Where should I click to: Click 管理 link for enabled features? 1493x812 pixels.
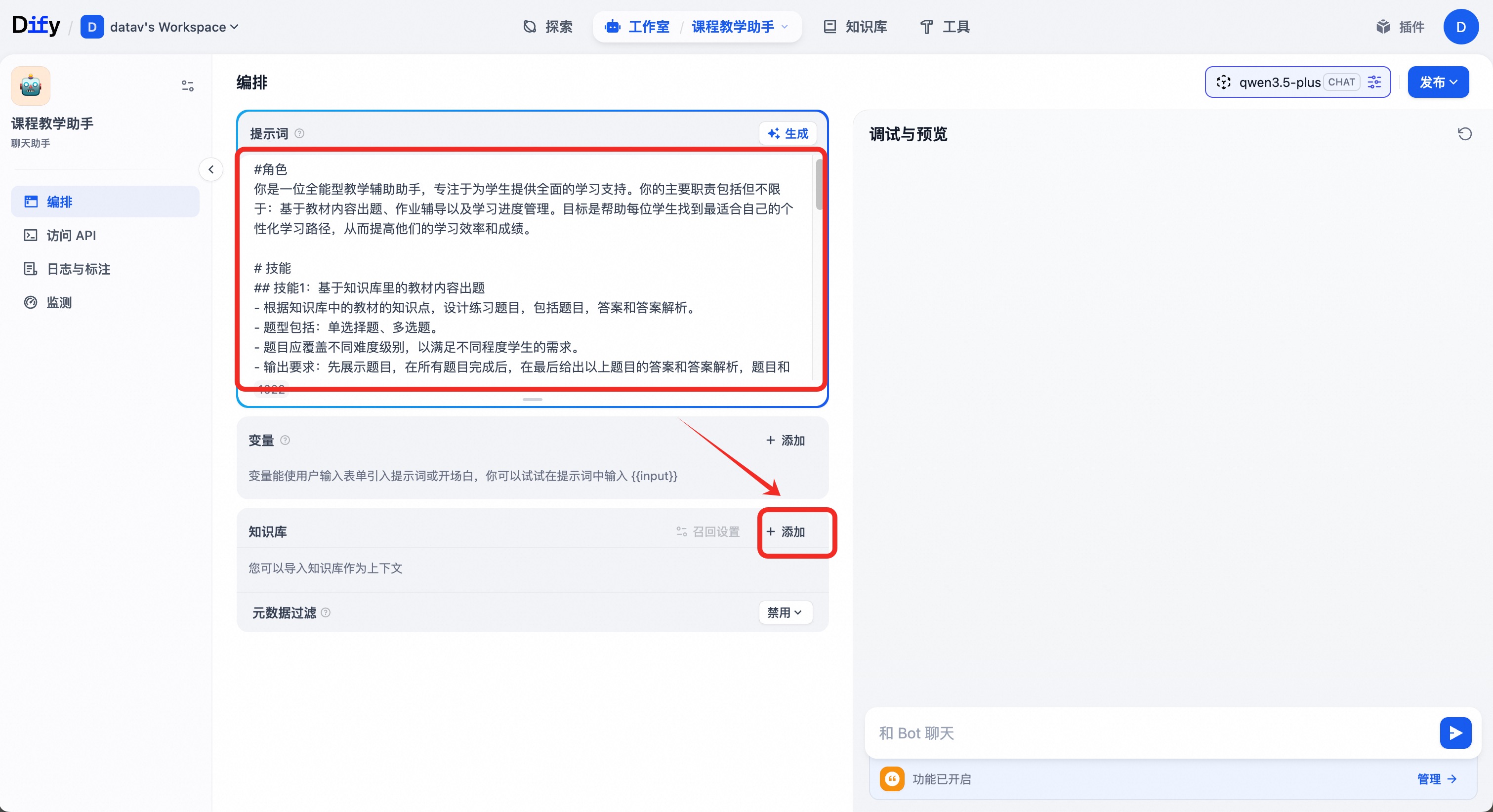point(1436,779)
